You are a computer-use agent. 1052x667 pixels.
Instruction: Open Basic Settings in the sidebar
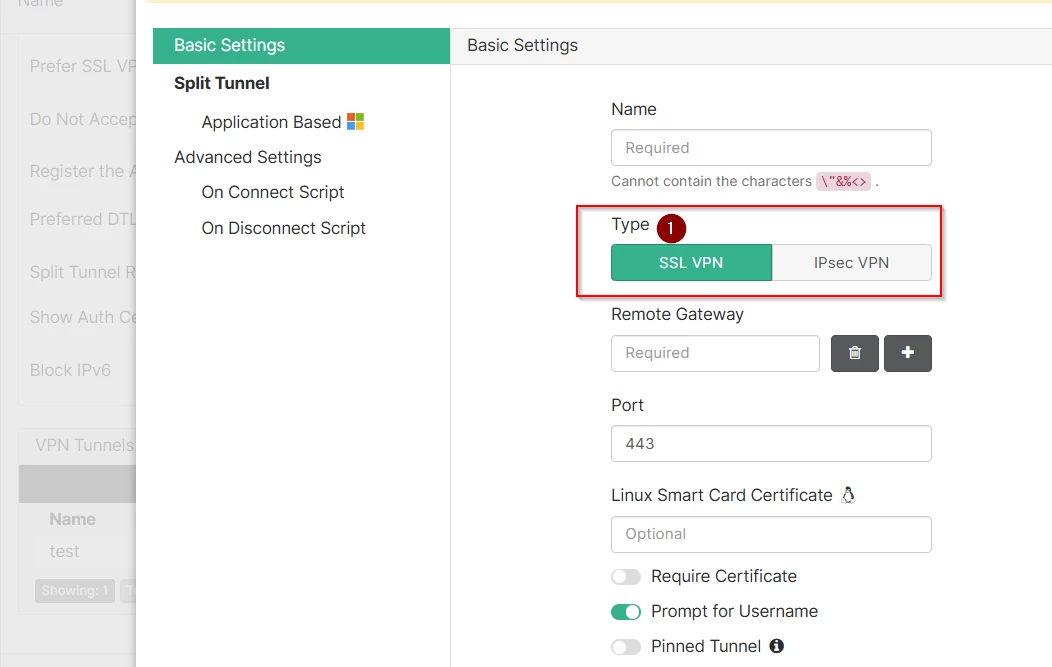(x=301, y=46)
